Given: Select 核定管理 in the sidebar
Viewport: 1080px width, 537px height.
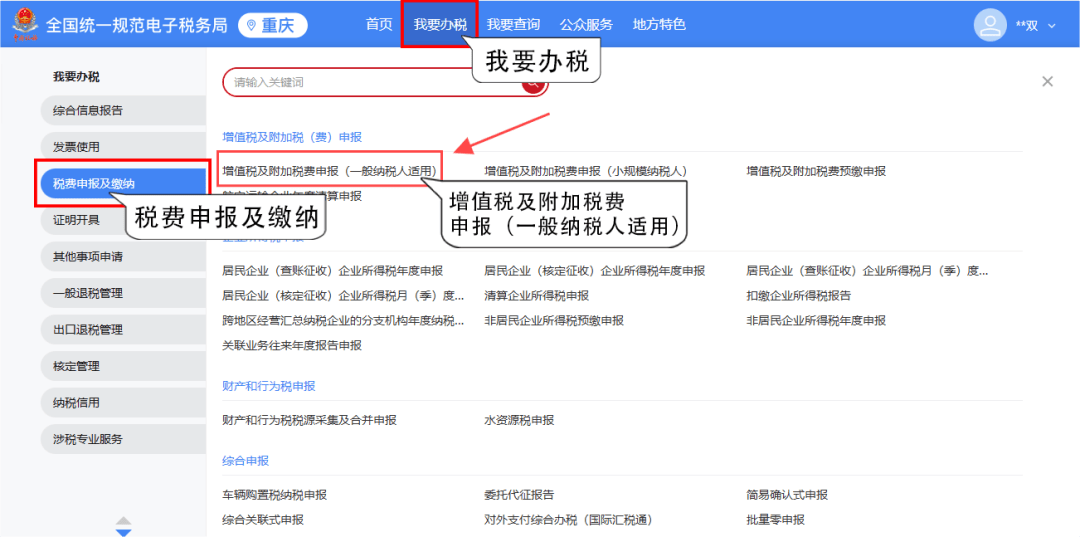Looking at the screenshot, I should pos(123,366).
